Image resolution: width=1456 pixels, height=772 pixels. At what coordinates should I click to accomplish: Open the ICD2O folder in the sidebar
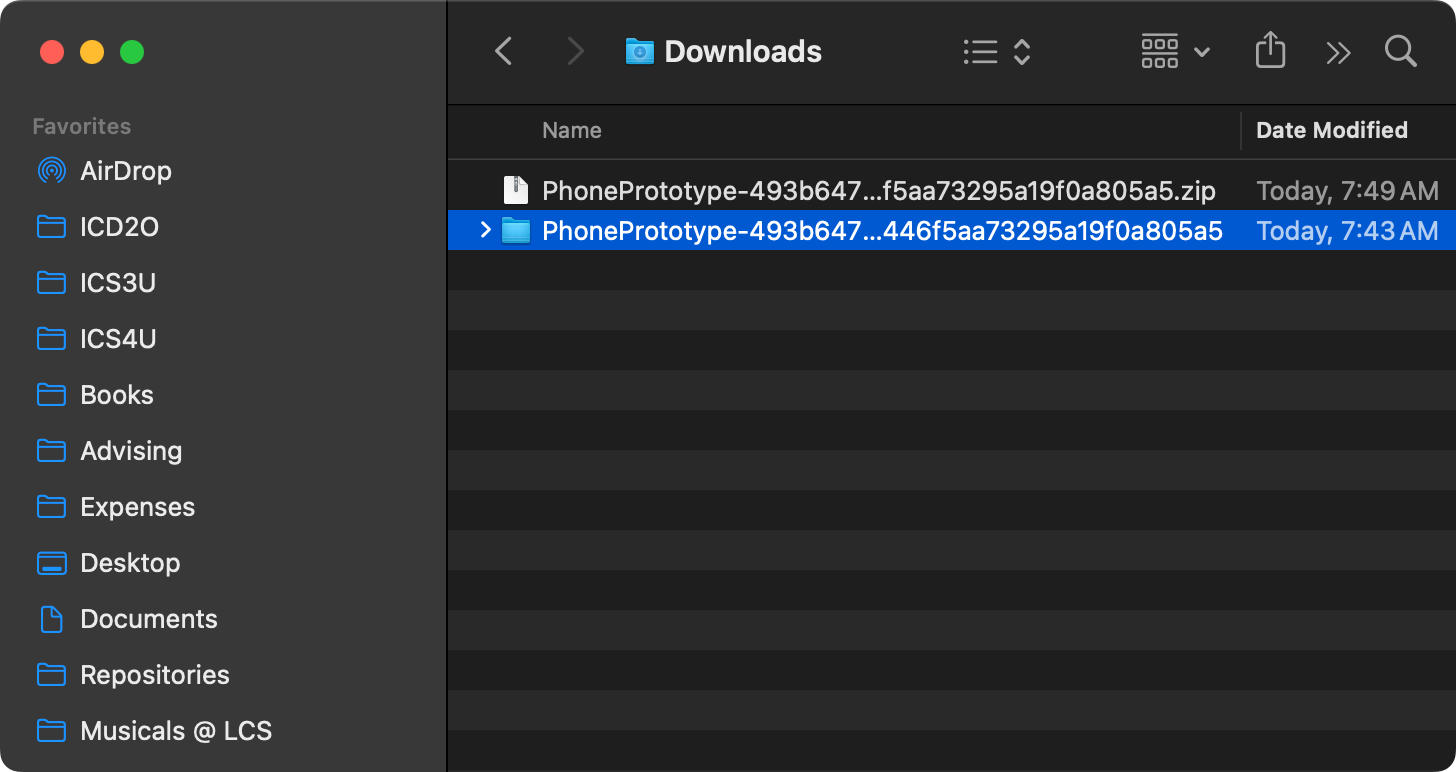pyautogui.click(x=119, y=226)
